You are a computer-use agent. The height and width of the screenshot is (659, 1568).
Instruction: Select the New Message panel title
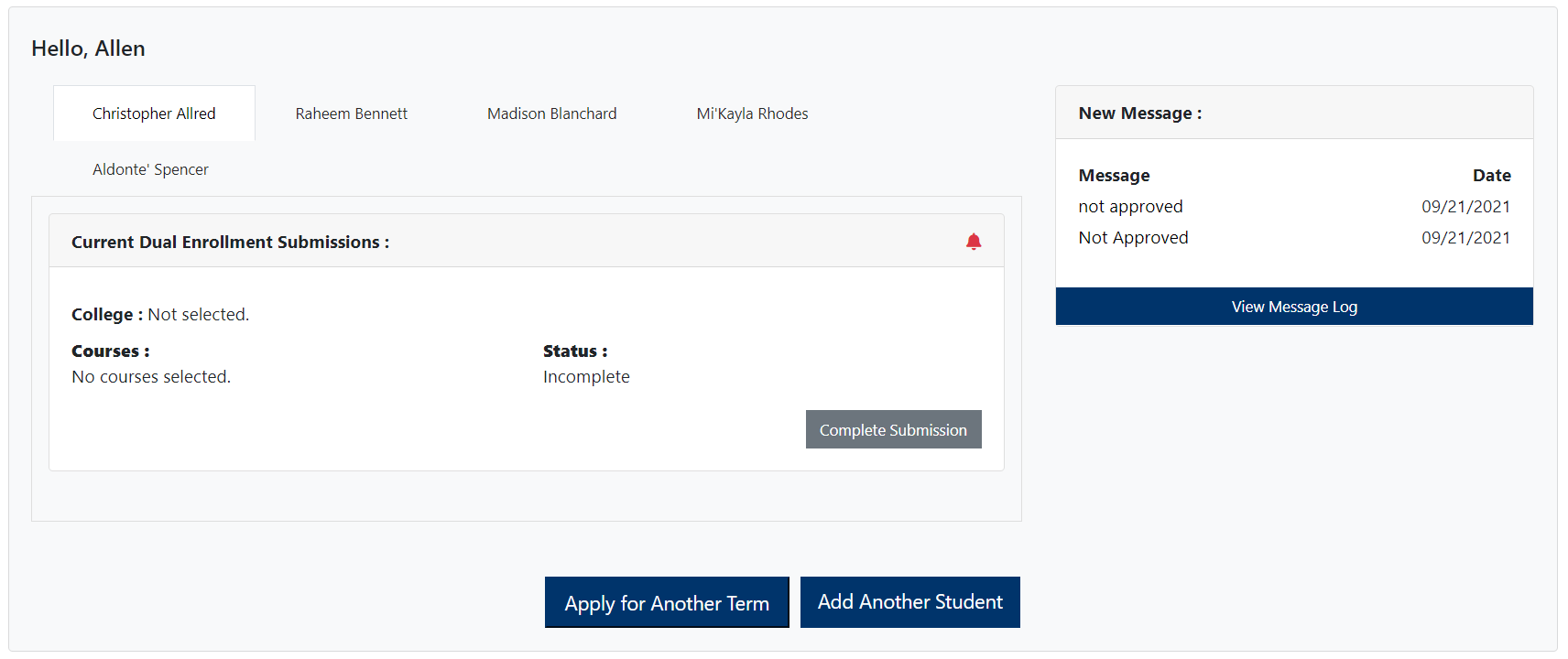pos(1139,113)
